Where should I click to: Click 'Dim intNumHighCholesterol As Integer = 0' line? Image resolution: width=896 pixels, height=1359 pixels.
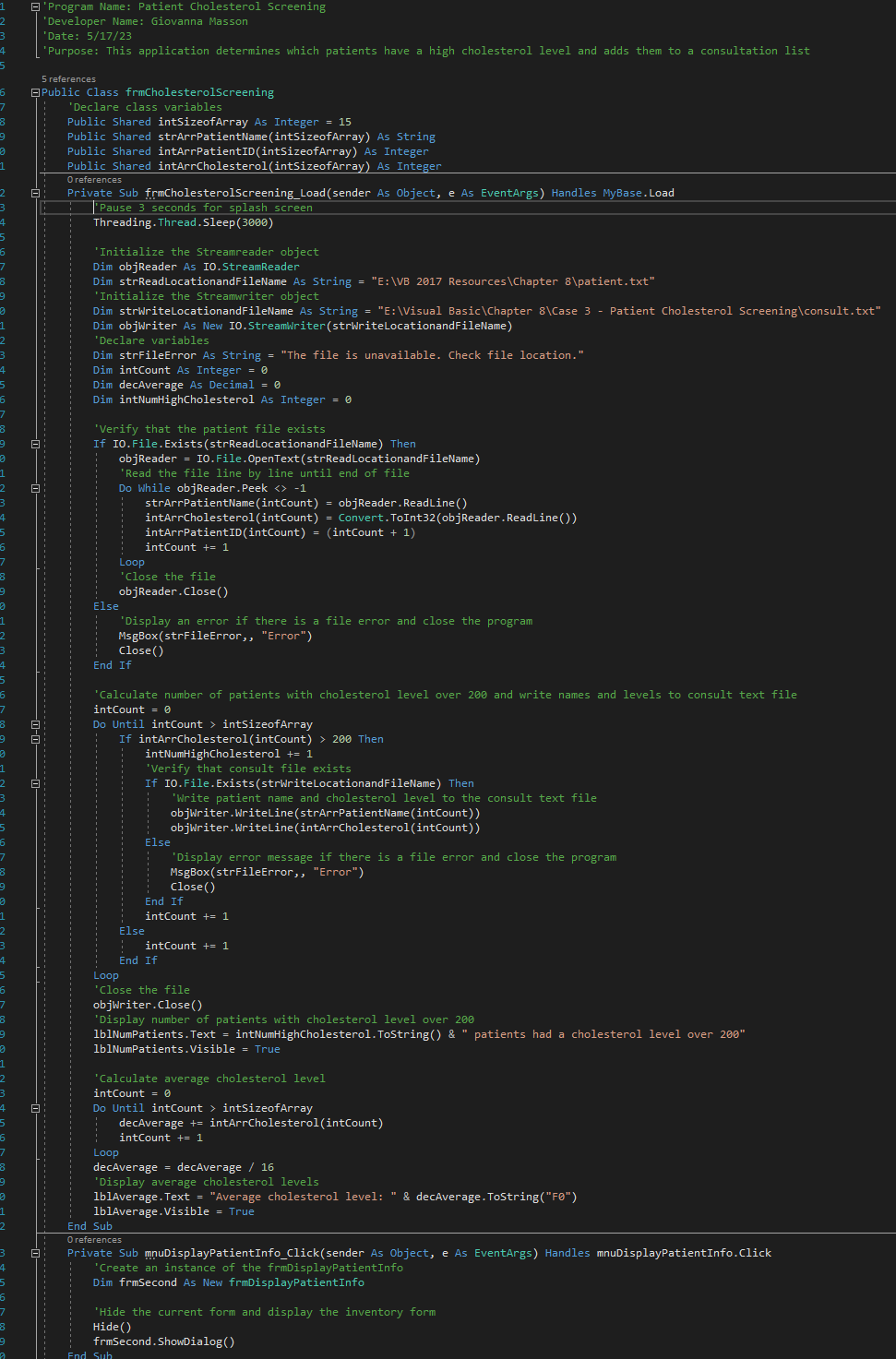click(222, 399)
